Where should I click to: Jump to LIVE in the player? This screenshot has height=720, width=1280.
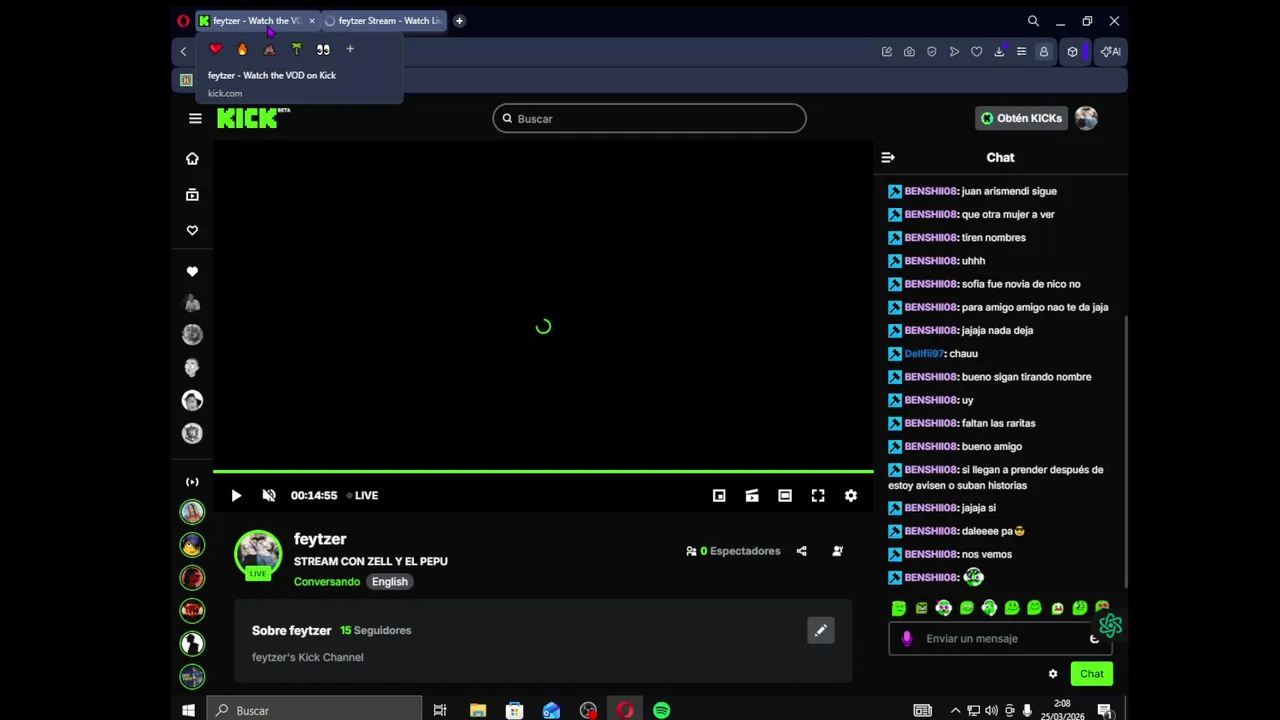[x=362, y=495]
